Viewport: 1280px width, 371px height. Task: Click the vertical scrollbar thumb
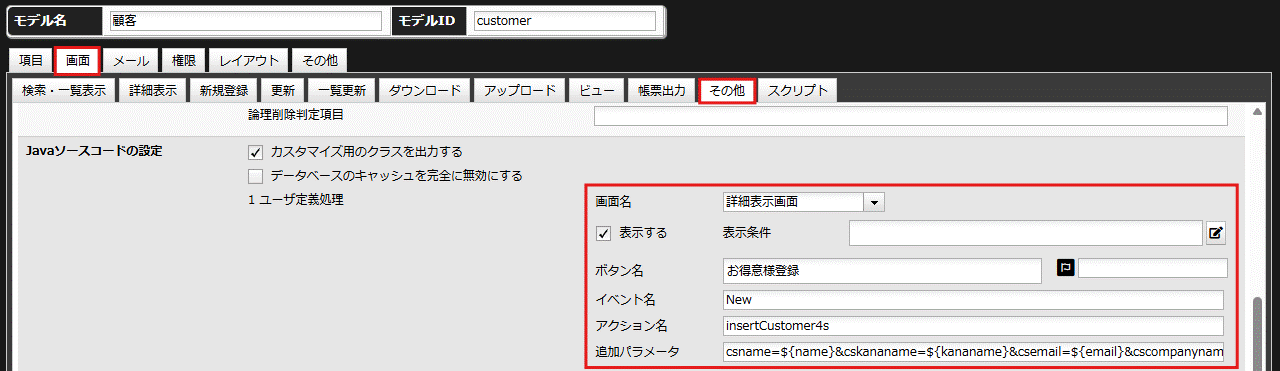tap(1258, 333)
